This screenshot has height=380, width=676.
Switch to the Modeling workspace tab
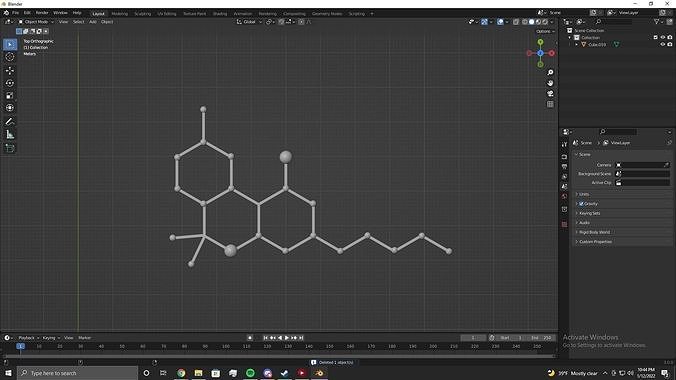(x=120, y=14)
